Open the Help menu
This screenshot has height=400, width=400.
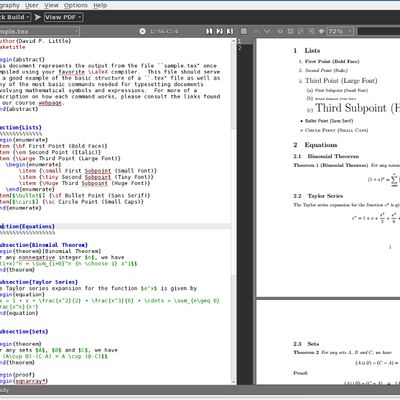[x=100, y=5]
